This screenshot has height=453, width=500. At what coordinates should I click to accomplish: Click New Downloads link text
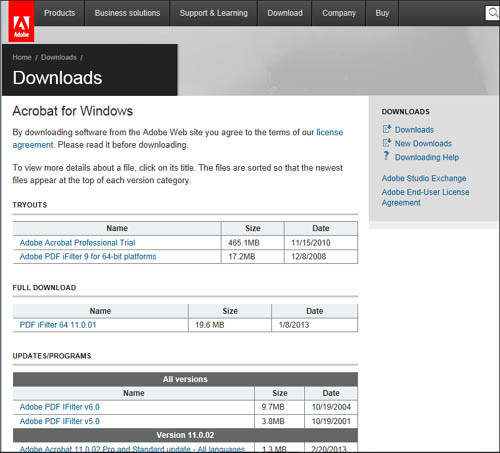(x=423, y=143)
